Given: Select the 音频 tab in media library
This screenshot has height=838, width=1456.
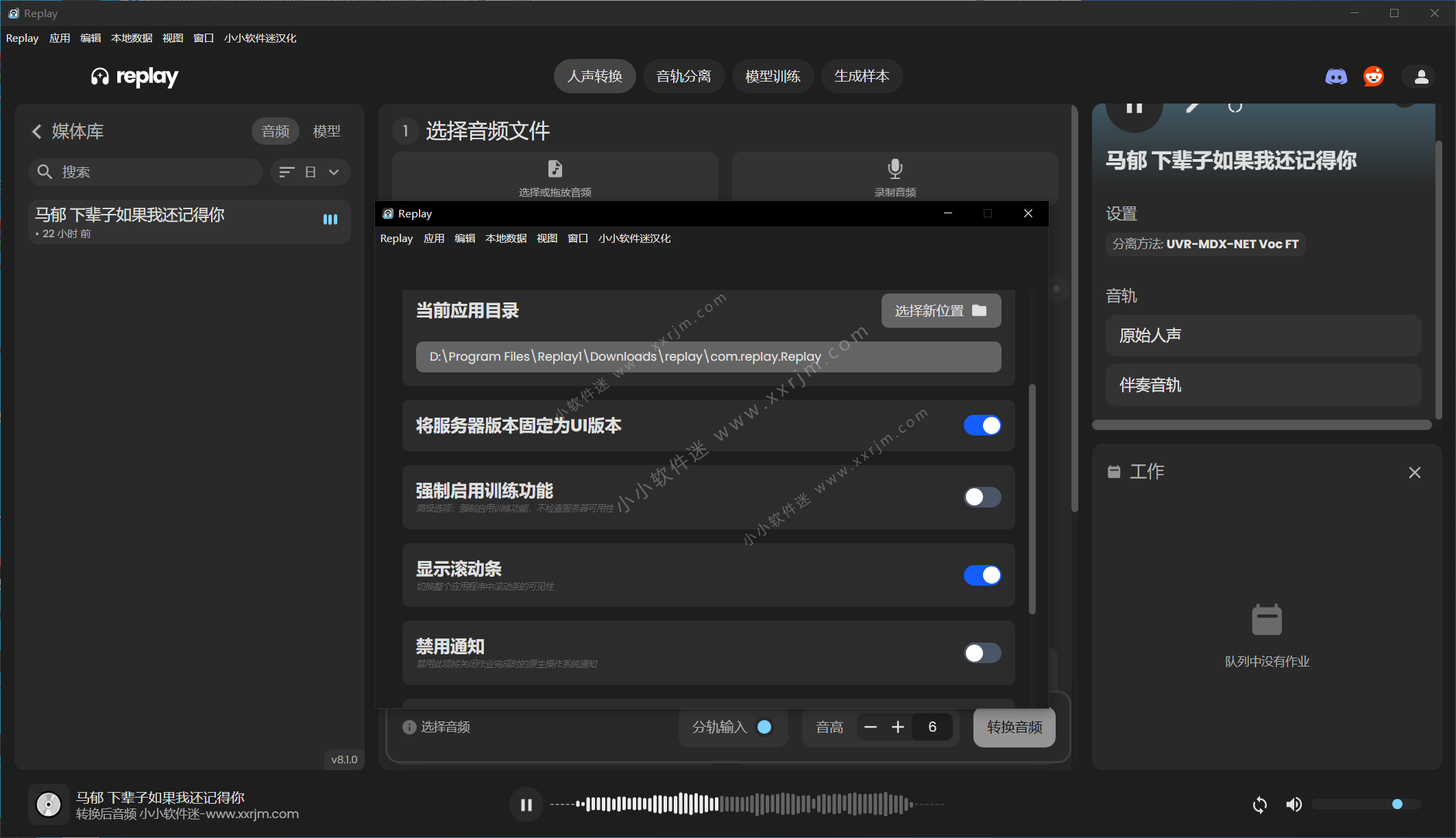Looking at the screenshot, I should [276, 131].
